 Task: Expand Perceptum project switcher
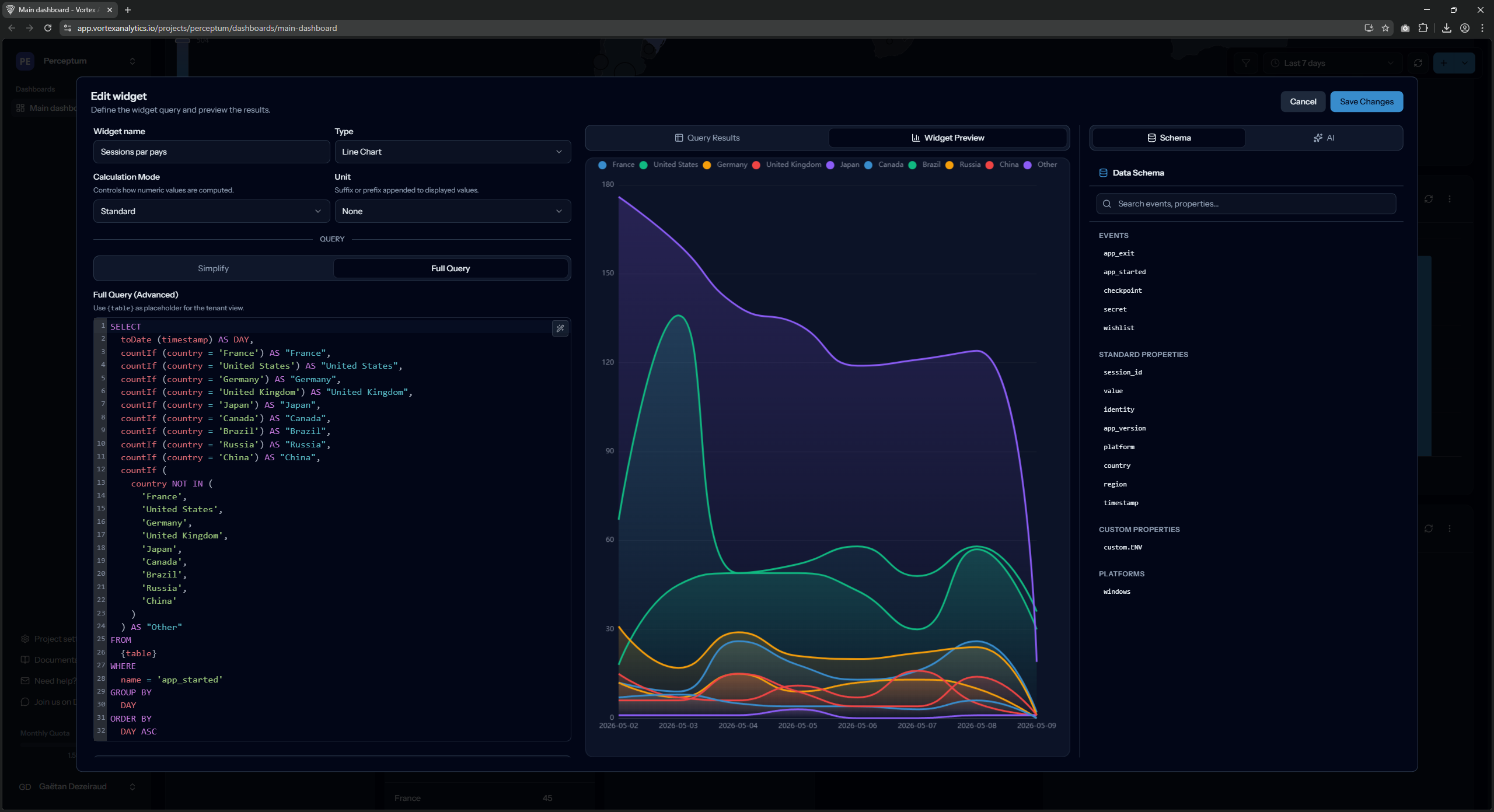[76, 61]
